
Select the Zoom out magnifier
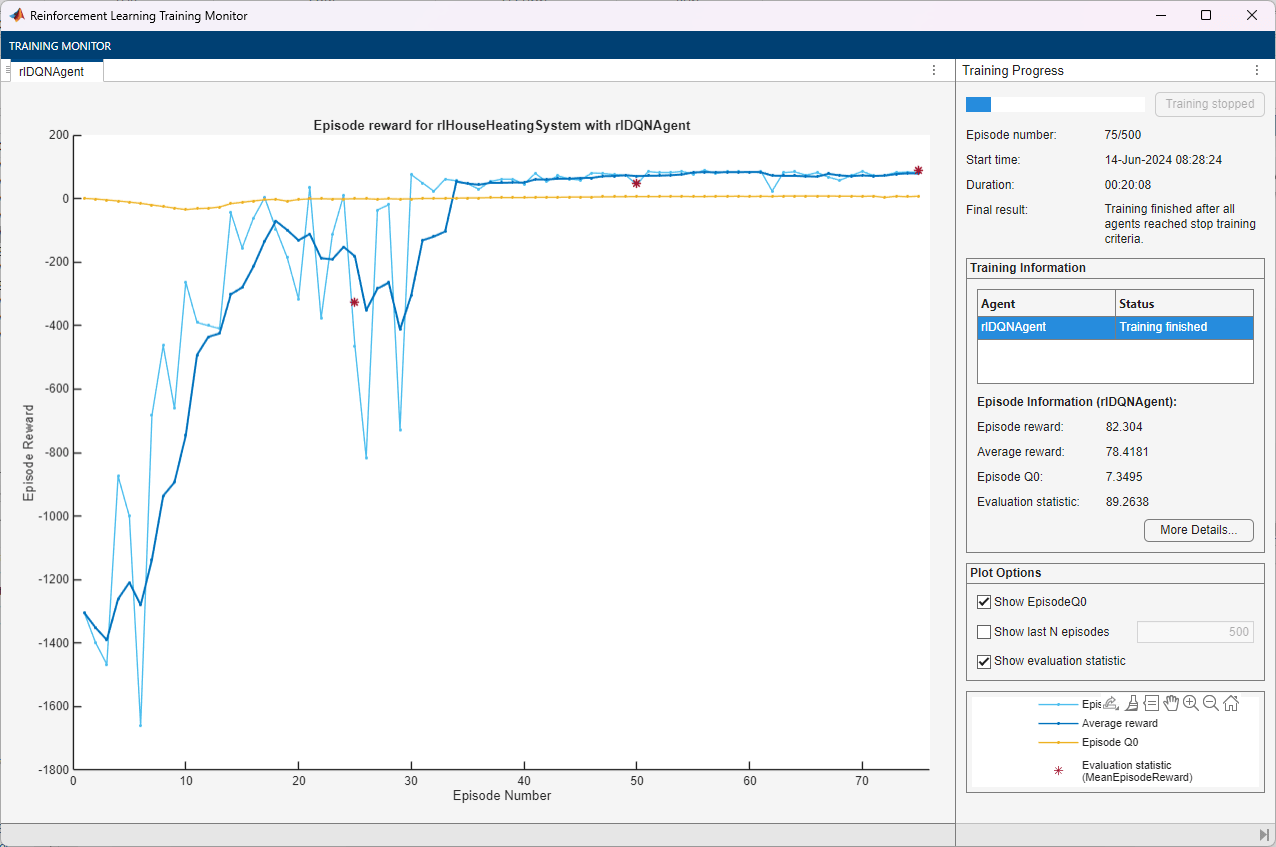(x=1210, y=703)
